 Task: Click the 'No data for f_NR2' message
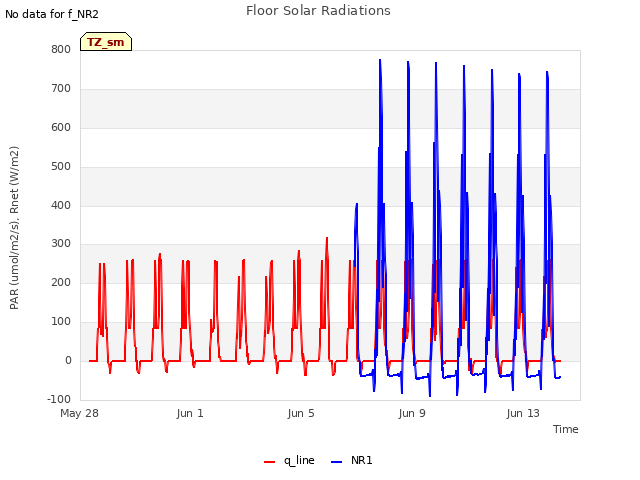pyautogui.click(x=52, y=14)
